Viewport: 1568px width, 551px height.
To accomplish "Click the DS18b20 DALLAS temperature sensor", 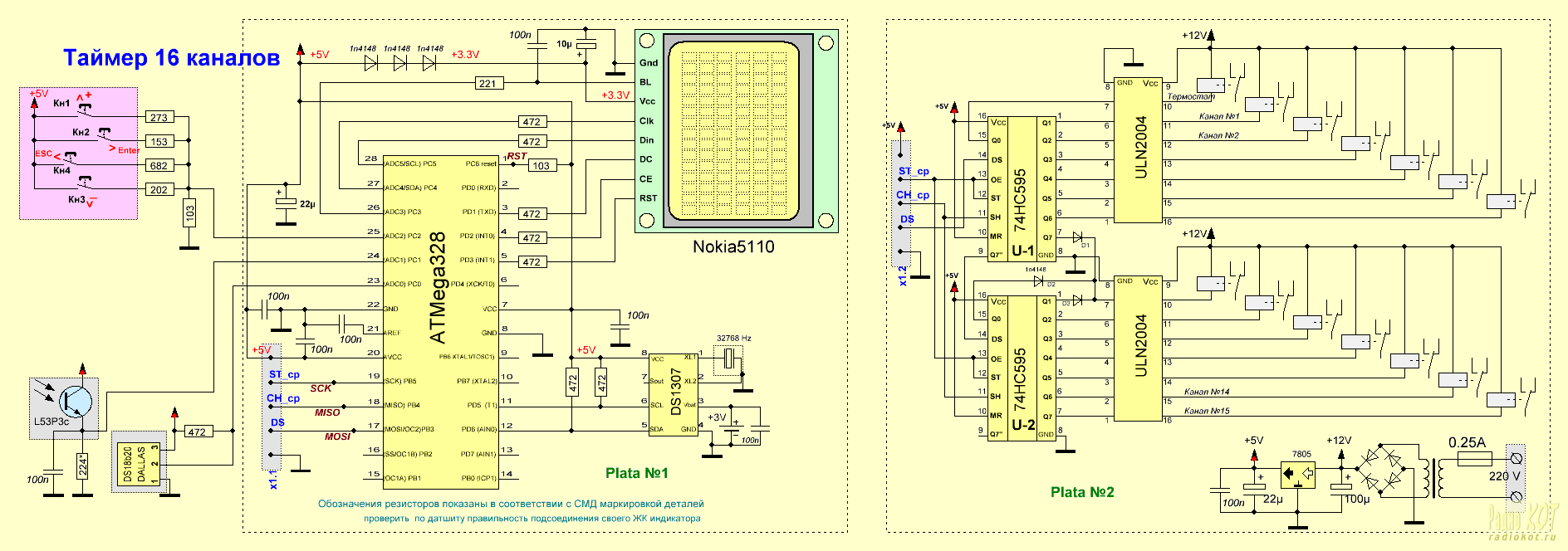I will click(x=139, y=465).
